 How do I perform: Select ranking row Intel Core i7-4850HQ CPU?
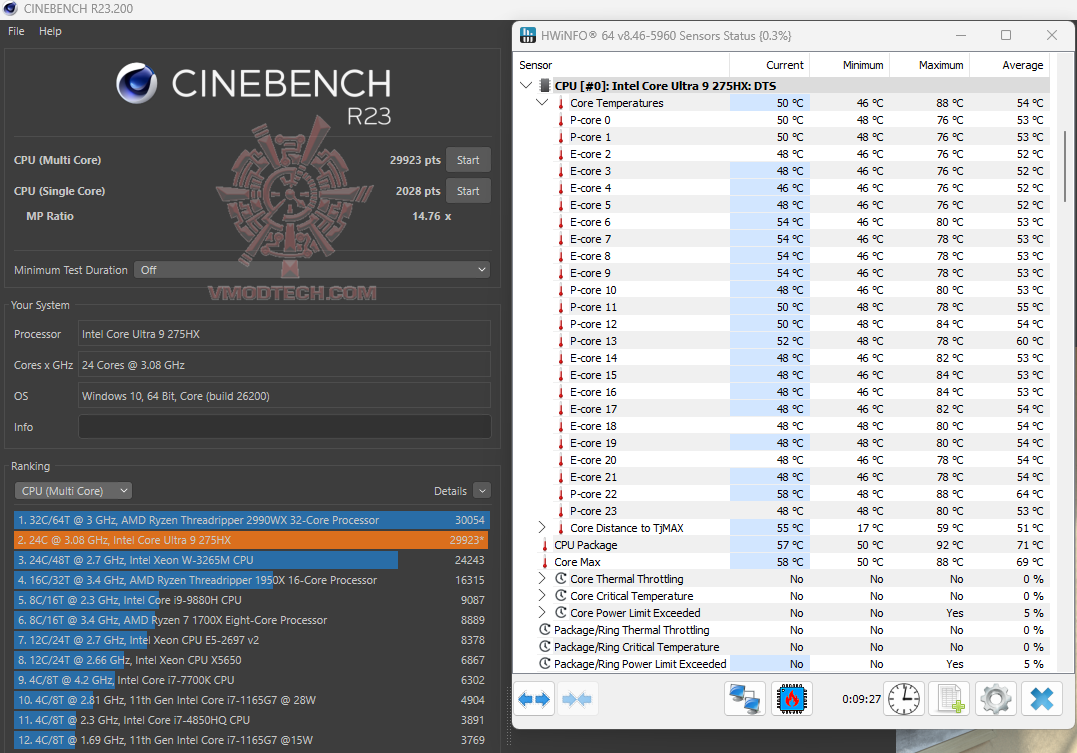[251, 720]
